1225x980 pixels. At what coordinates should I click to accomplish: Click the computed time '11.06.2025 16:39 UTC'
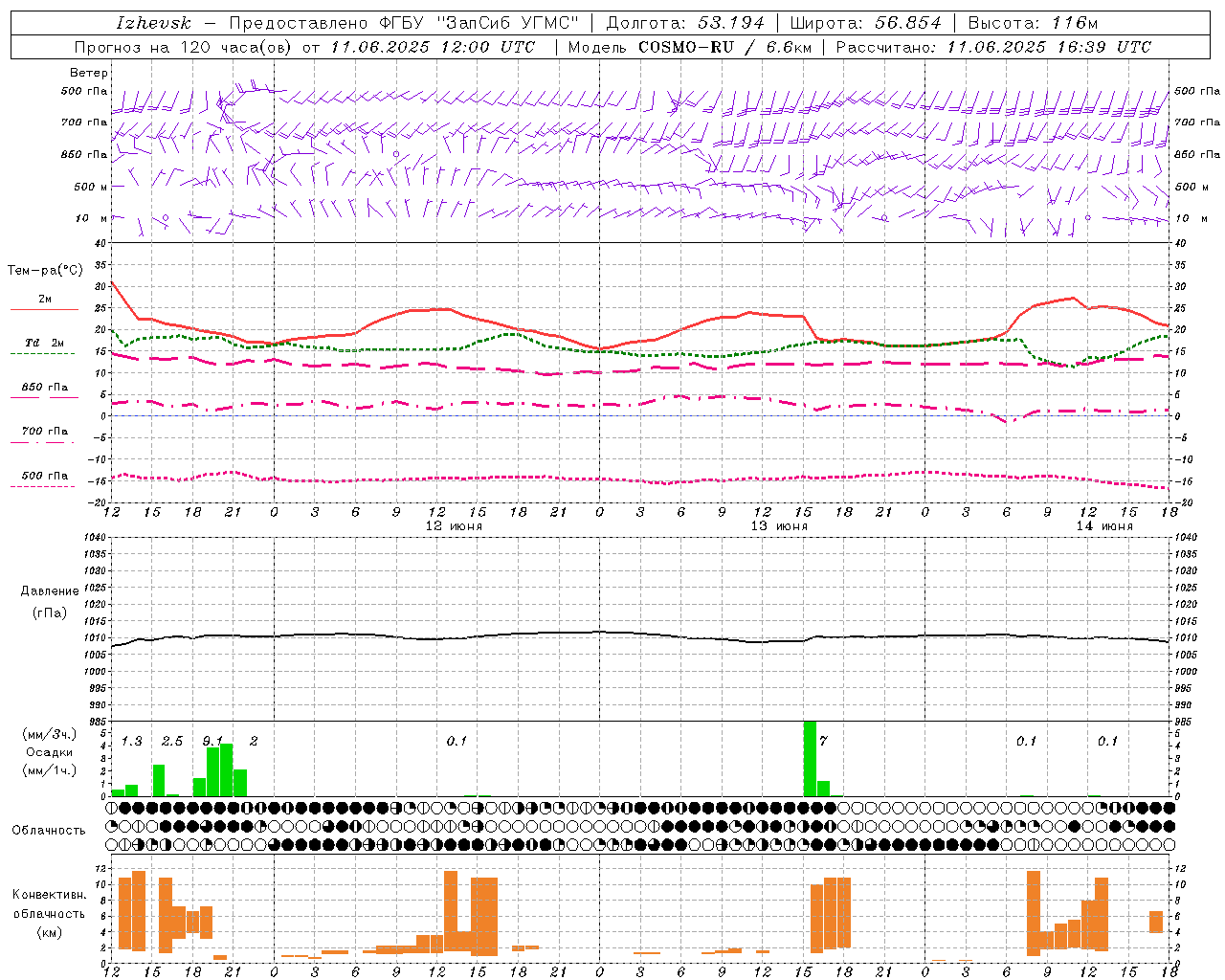click(x=1049, y=47)
